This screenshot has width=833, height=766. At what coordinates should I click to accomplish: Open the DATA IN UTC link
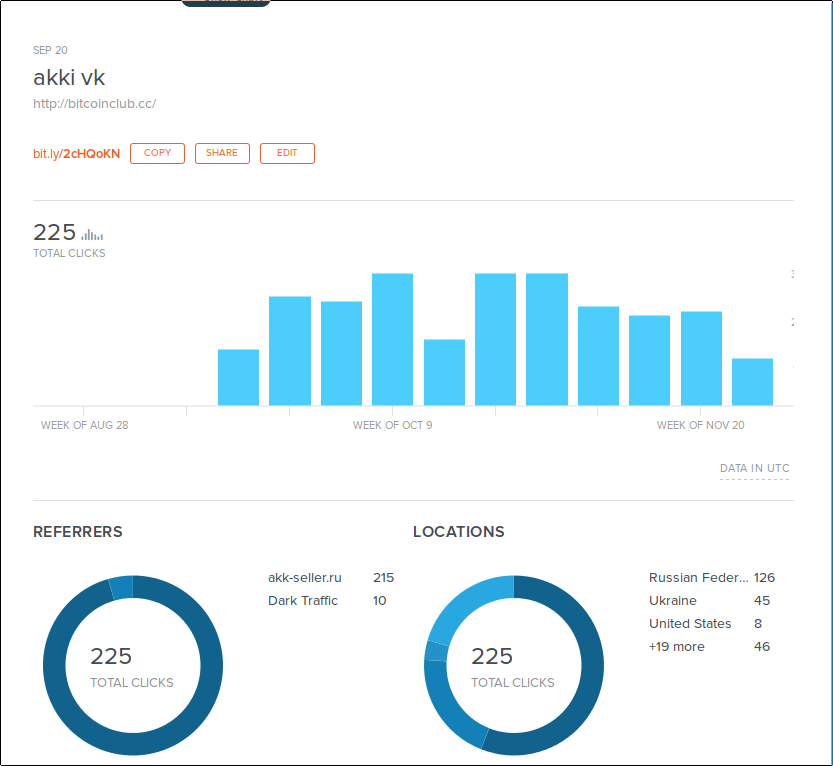[754, 469]
